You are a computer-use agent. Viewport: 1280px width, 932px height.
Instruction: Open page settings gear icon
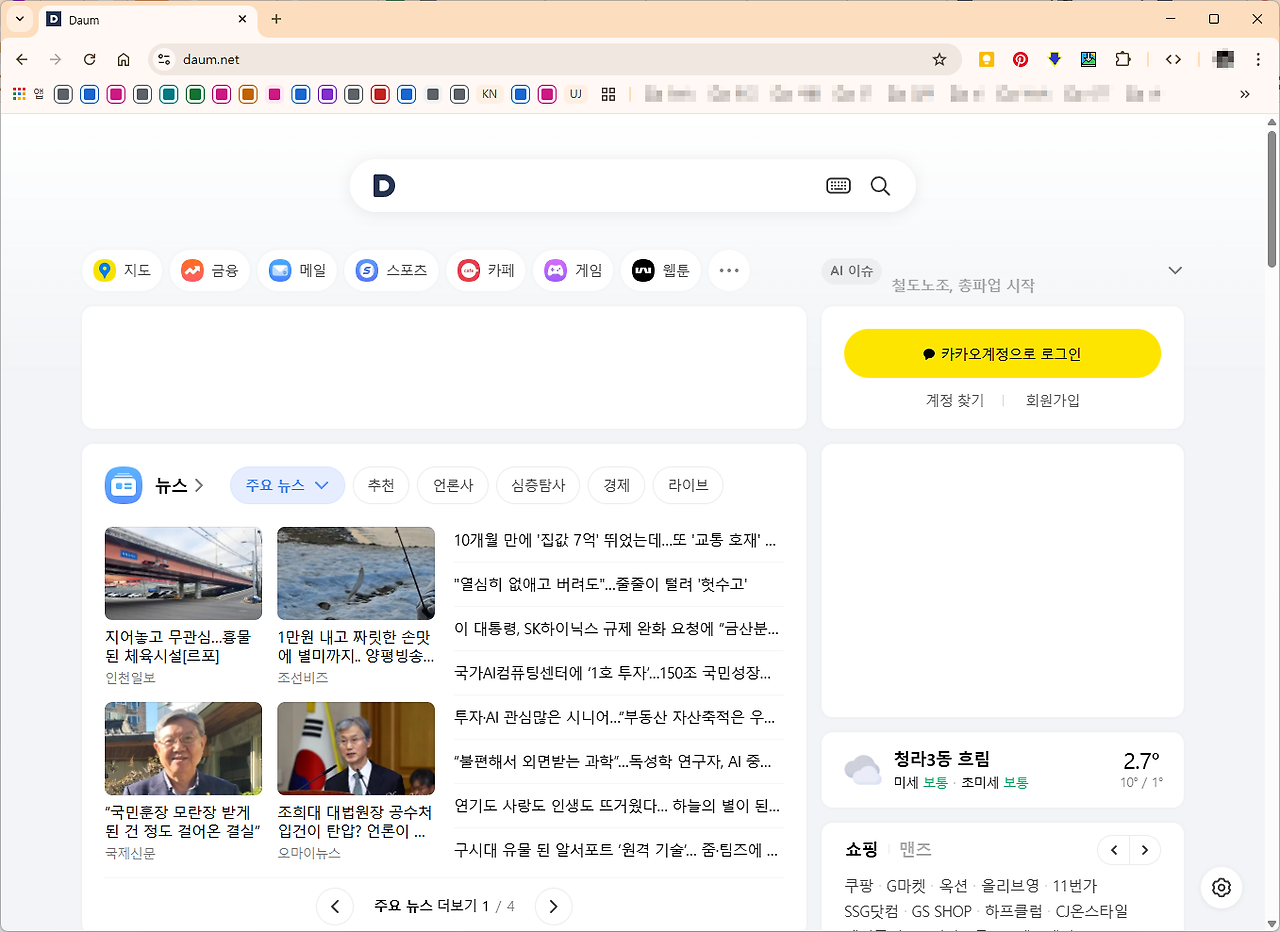(x=1221, y=887)
